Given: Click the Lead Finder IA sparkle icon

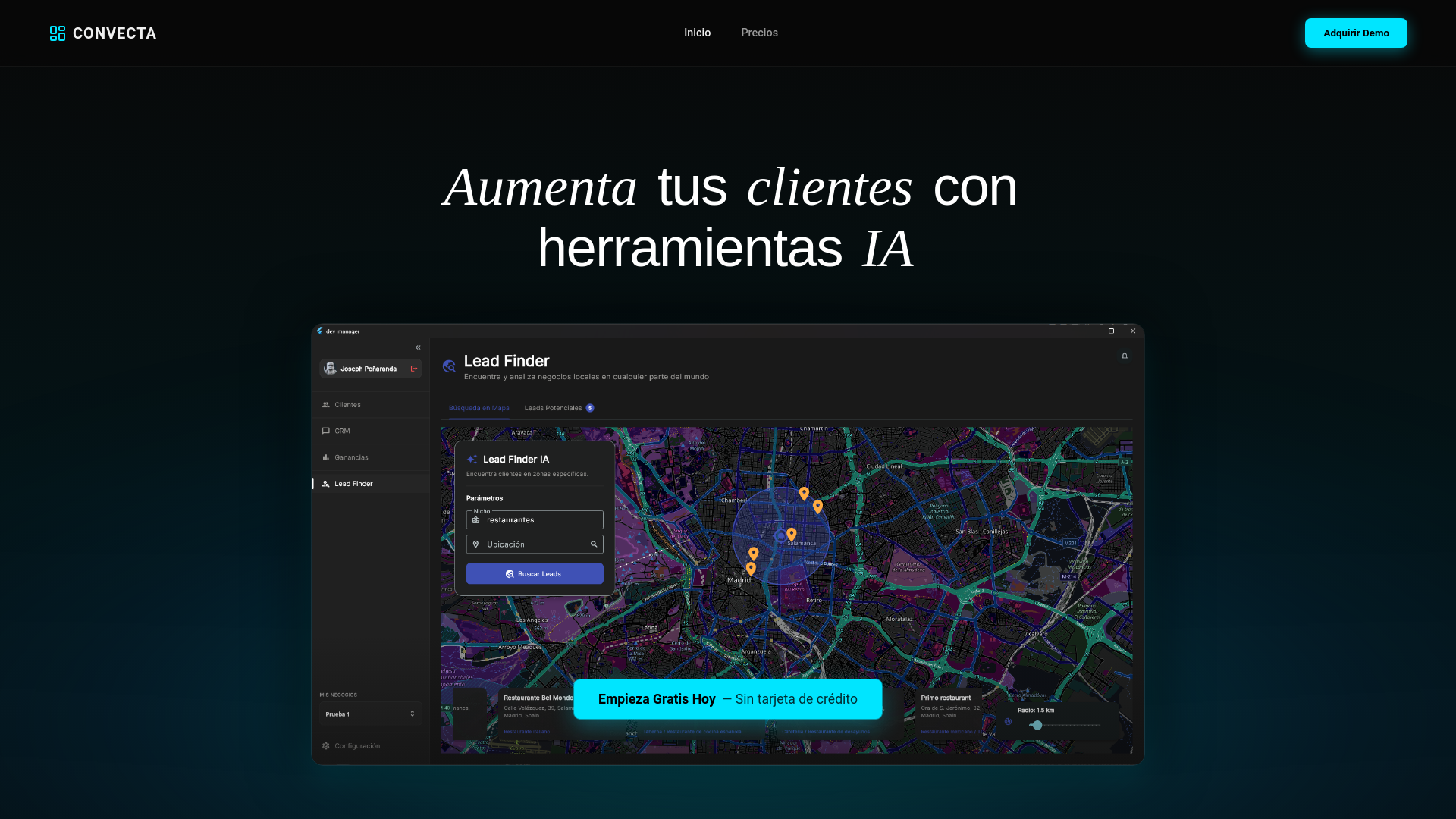Looking at the screenshot, I should tap(472, 460).
